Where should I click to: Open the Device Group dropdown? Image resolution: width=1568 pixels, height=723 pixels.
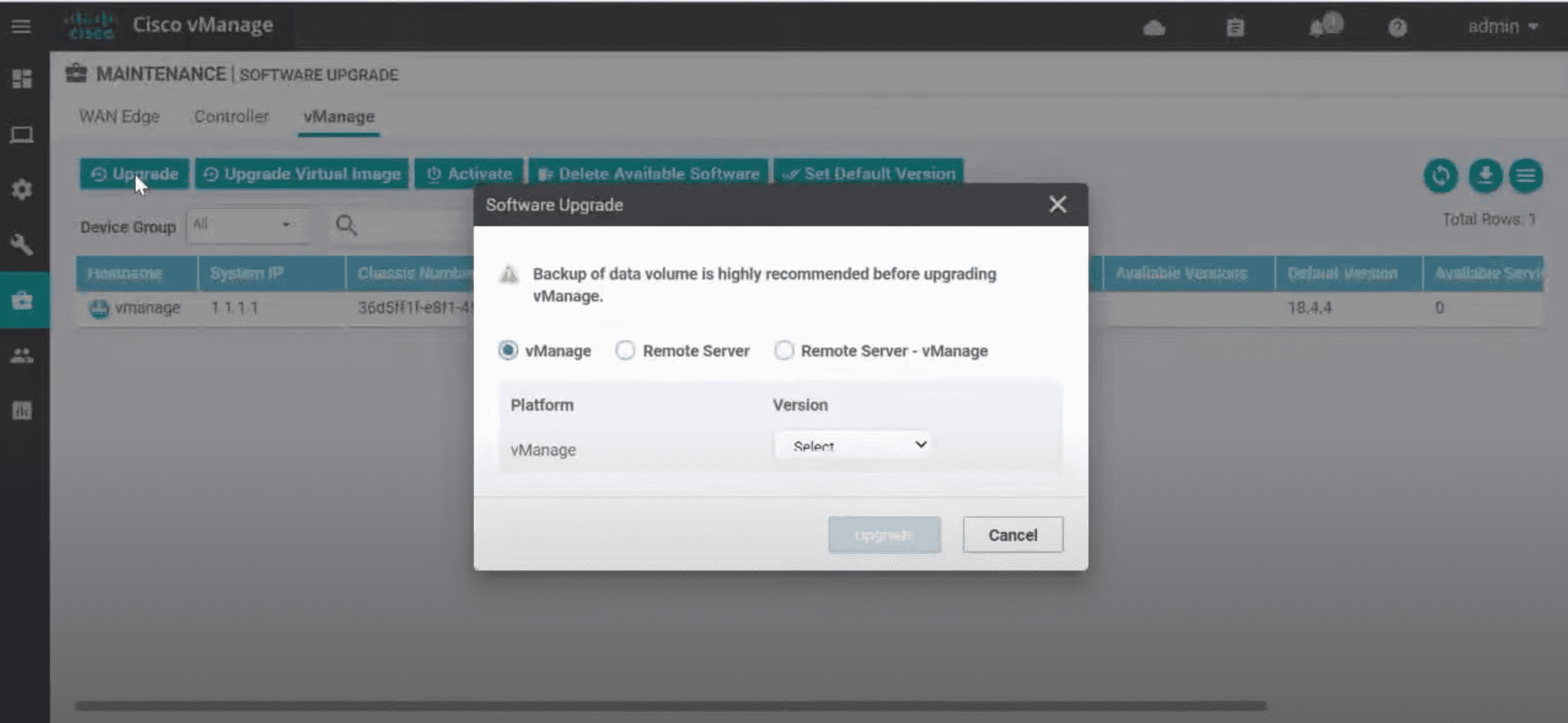coord(248,225)
